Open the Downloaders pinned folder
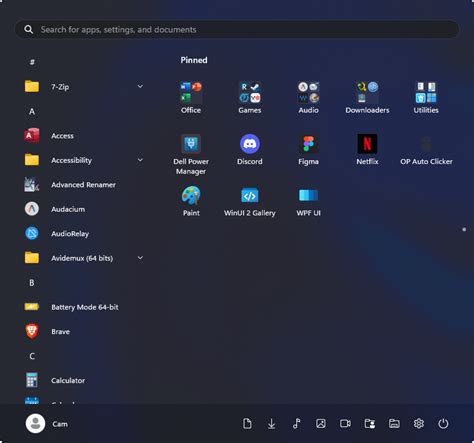Image resolution: width=474 pixels, height=443 pixels. pos(367,98)
